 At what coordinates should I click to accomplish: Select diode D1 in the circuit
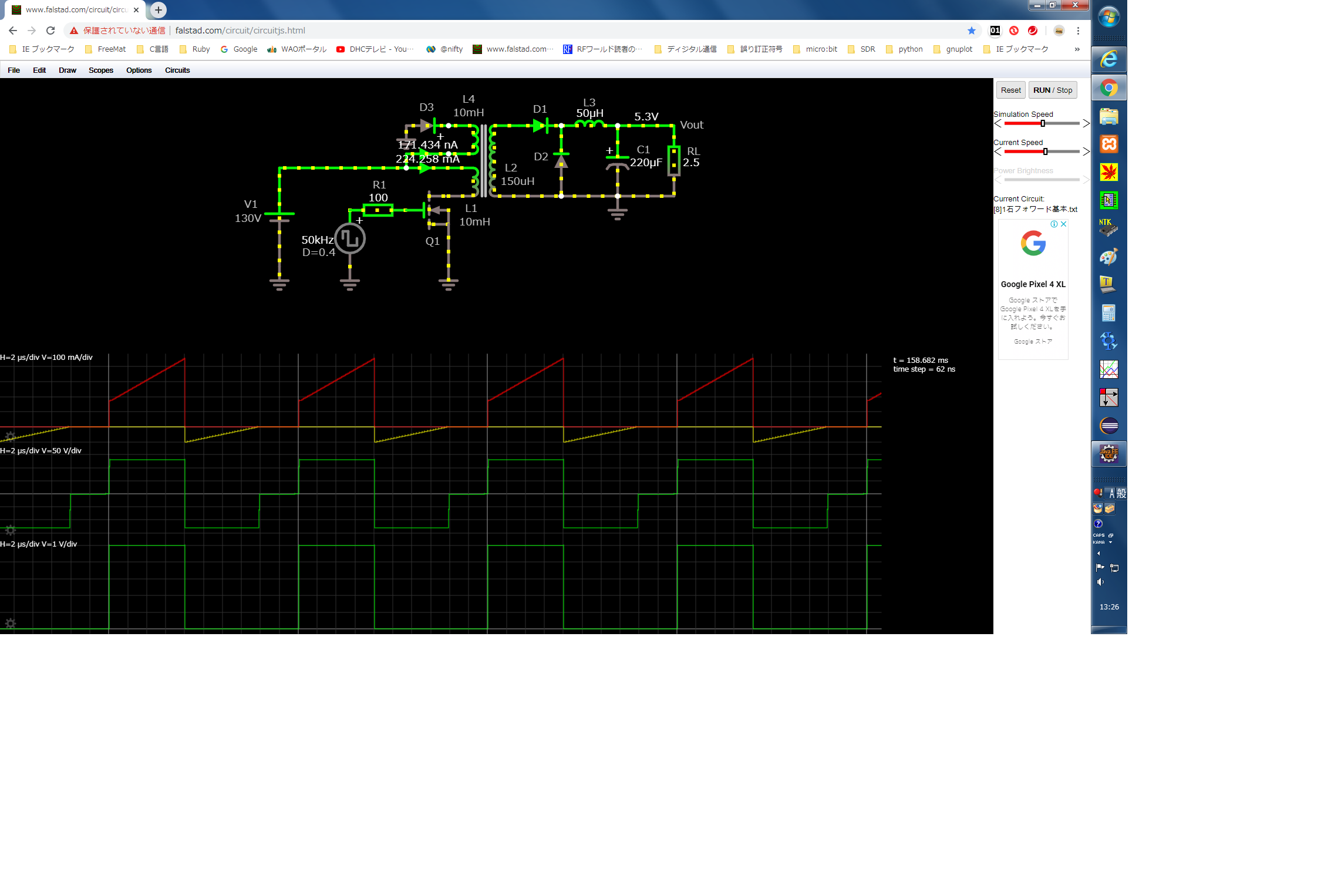click(540, 125)
